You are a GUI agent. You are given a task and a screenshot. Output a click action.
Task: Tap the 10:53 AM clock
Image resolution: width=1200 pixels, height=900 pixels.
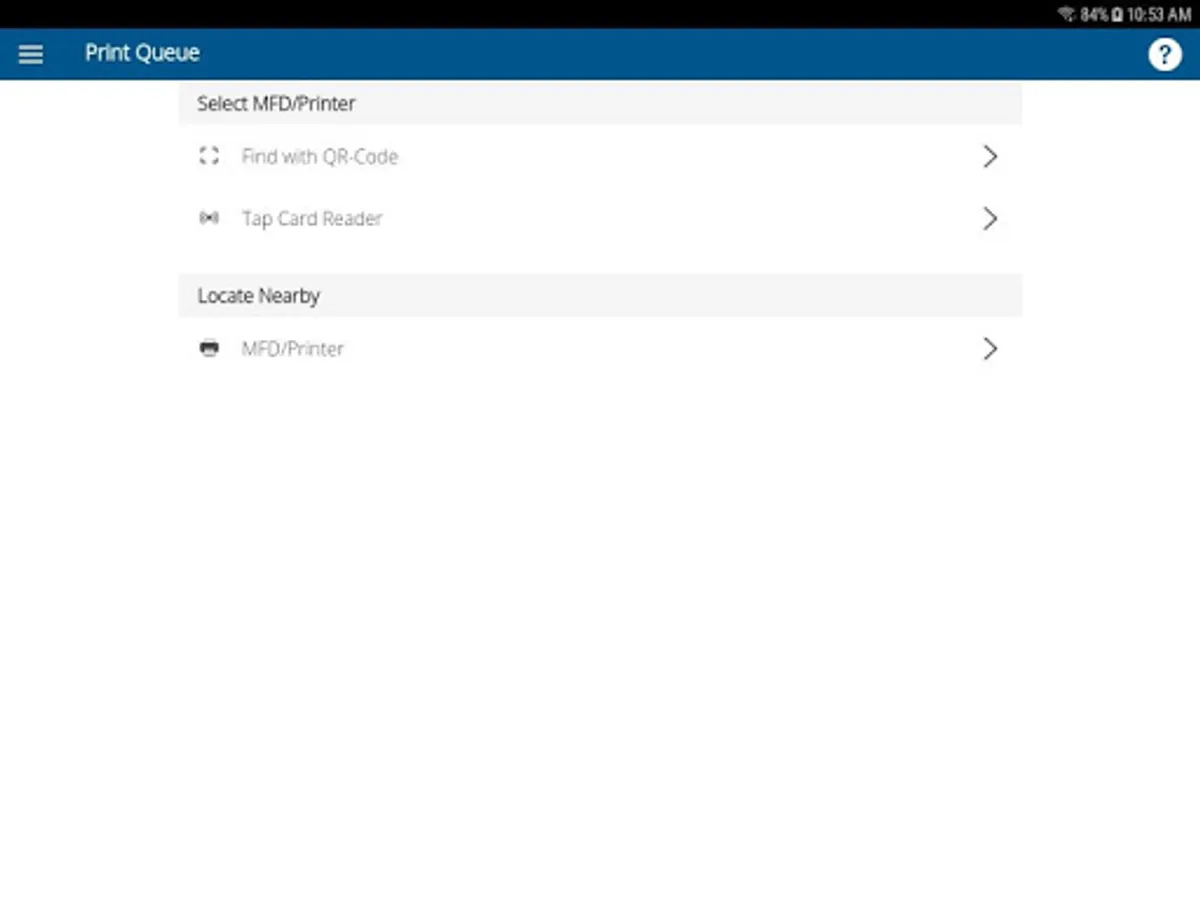[1159, 15]
